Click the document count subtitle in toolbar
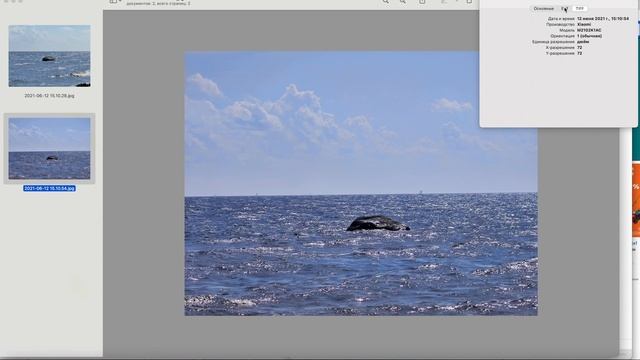The height and width of the screenshot is (360, 640). pyautogui.click(x=158, y=4)
